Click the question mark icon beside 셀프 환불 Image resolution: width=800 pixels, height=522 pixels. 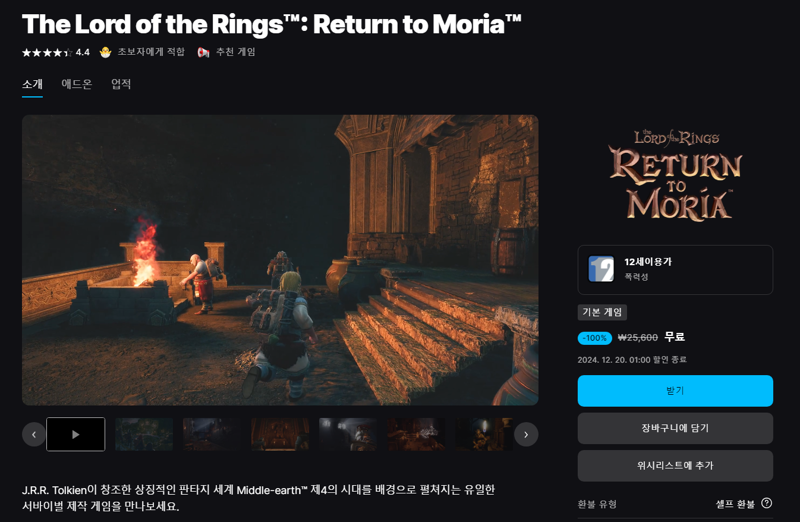point(766,503)
